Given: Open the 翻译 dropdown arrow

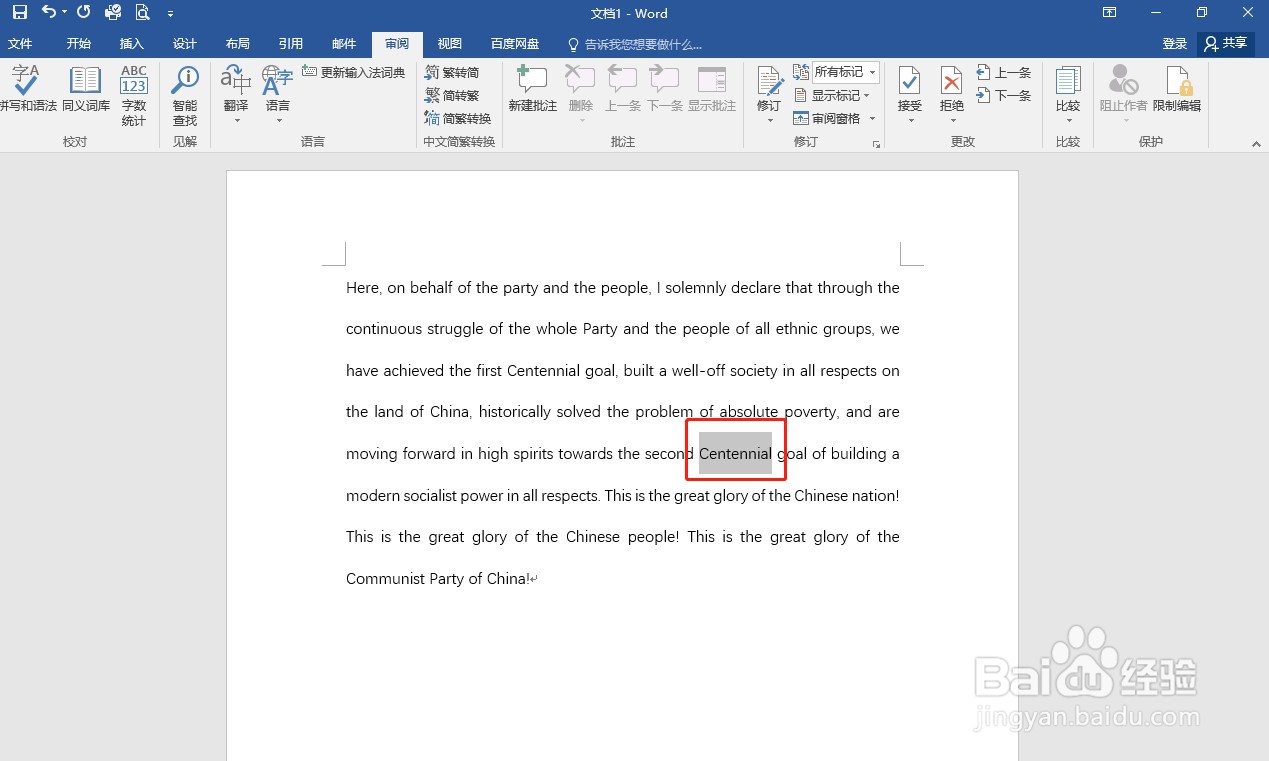Looking at the screenshot, I should pyautogui.click(x=237, y=121).
